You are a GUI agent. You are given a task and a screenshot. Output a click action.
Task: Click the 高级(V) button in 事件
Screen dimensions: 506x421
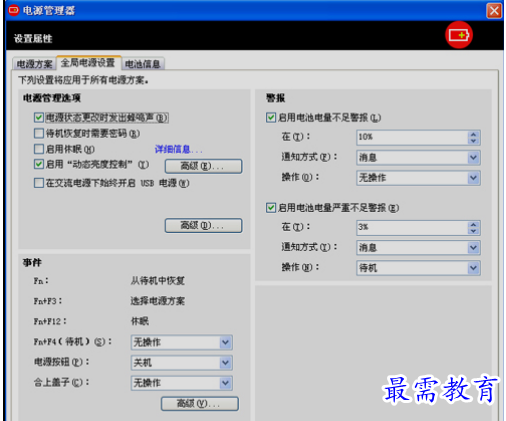pyautogui.click(x=200, y=404)
